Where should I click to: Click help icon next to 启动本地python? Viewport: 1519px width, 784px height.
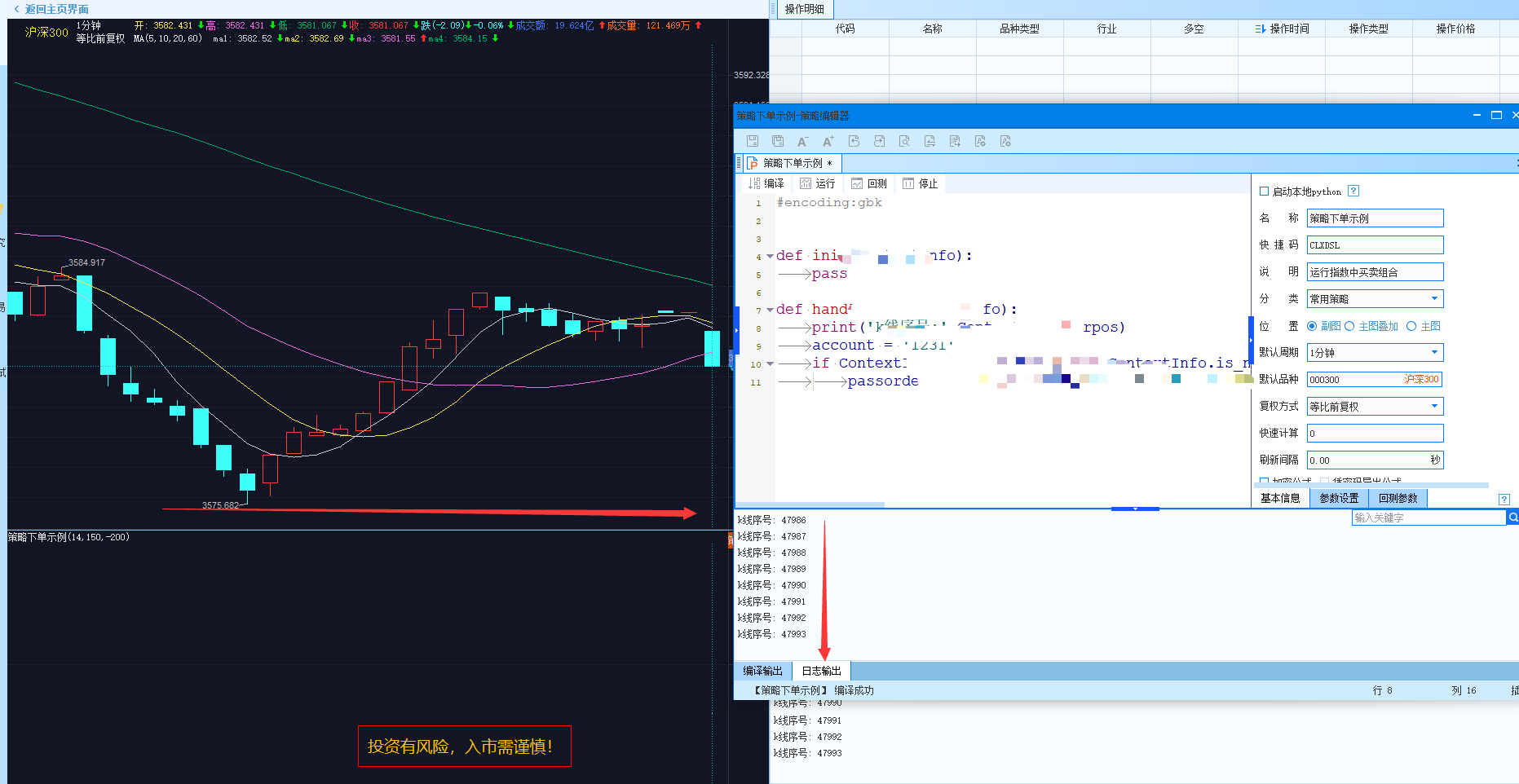click(1353, 192)
